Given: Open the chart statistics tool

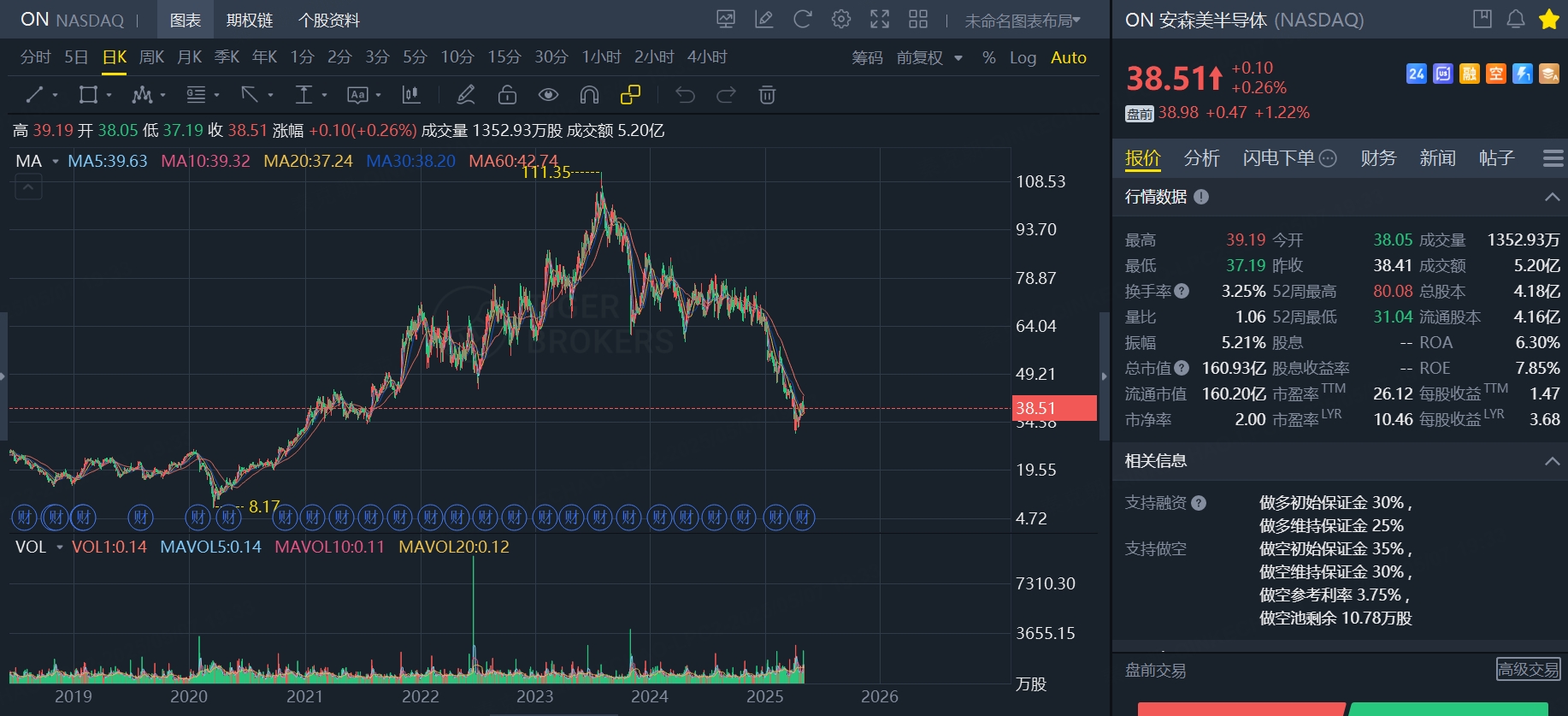Looking at the screenshot, I should tap(411, 95).
